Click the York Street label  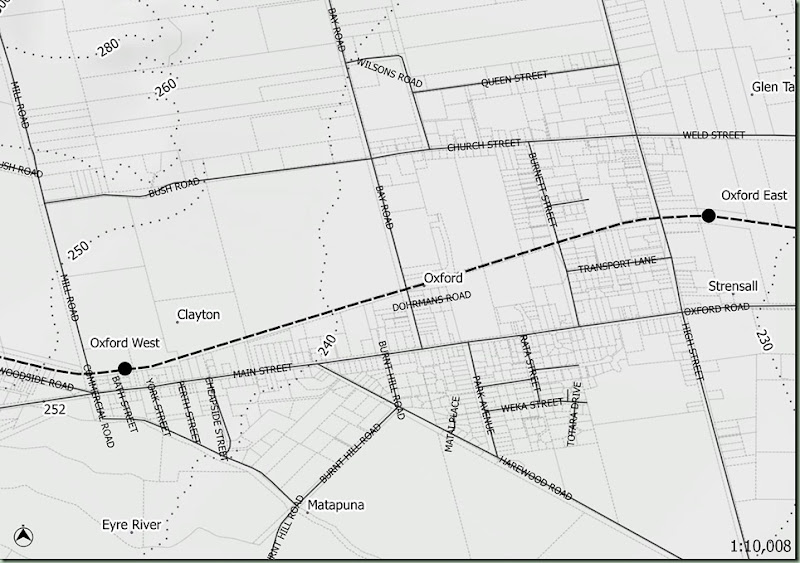[x=158, y=407]
